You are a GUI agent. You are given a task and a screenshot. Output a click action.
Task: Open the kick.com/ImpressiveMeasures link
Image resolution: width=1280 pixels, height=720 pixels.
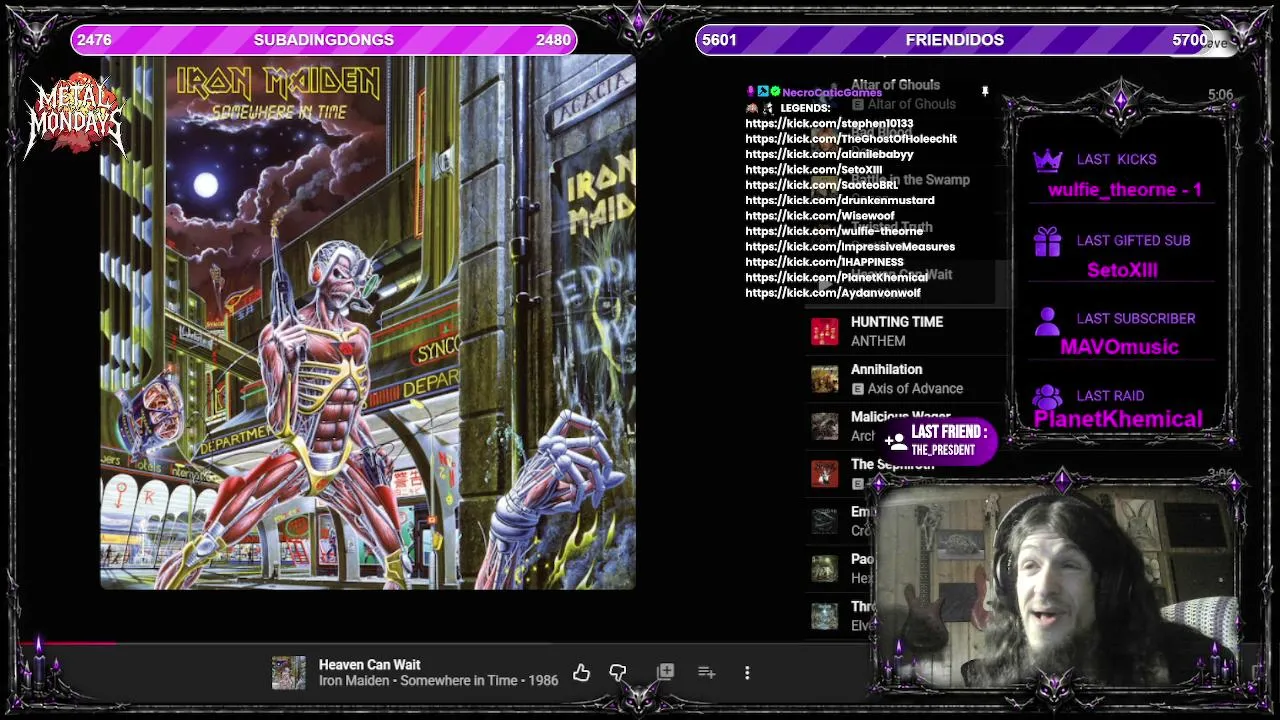tap(850, 247)
